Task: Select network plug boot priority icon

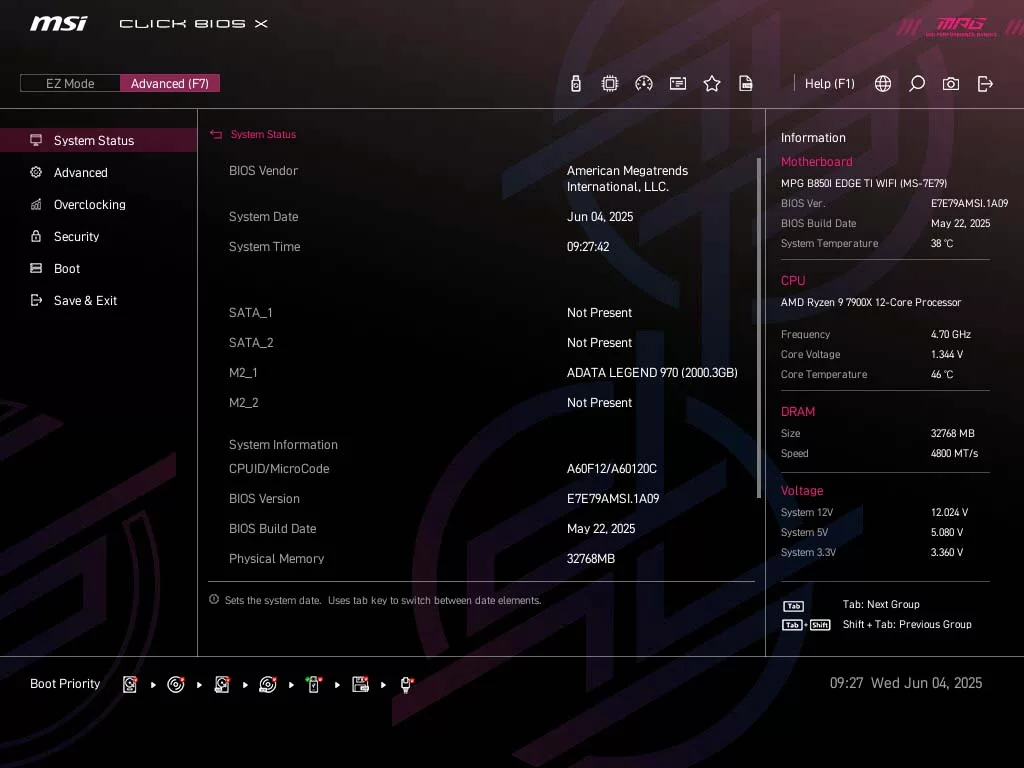Action: click(x=406, y=684)
